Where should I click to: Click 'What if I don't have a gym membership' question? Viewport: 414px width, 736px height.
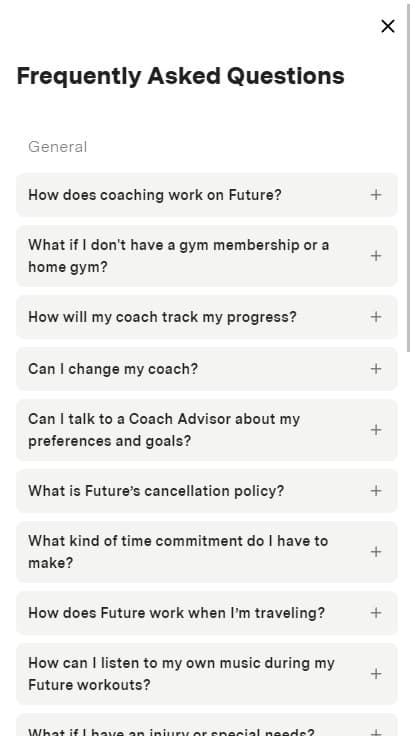(207, 256)
